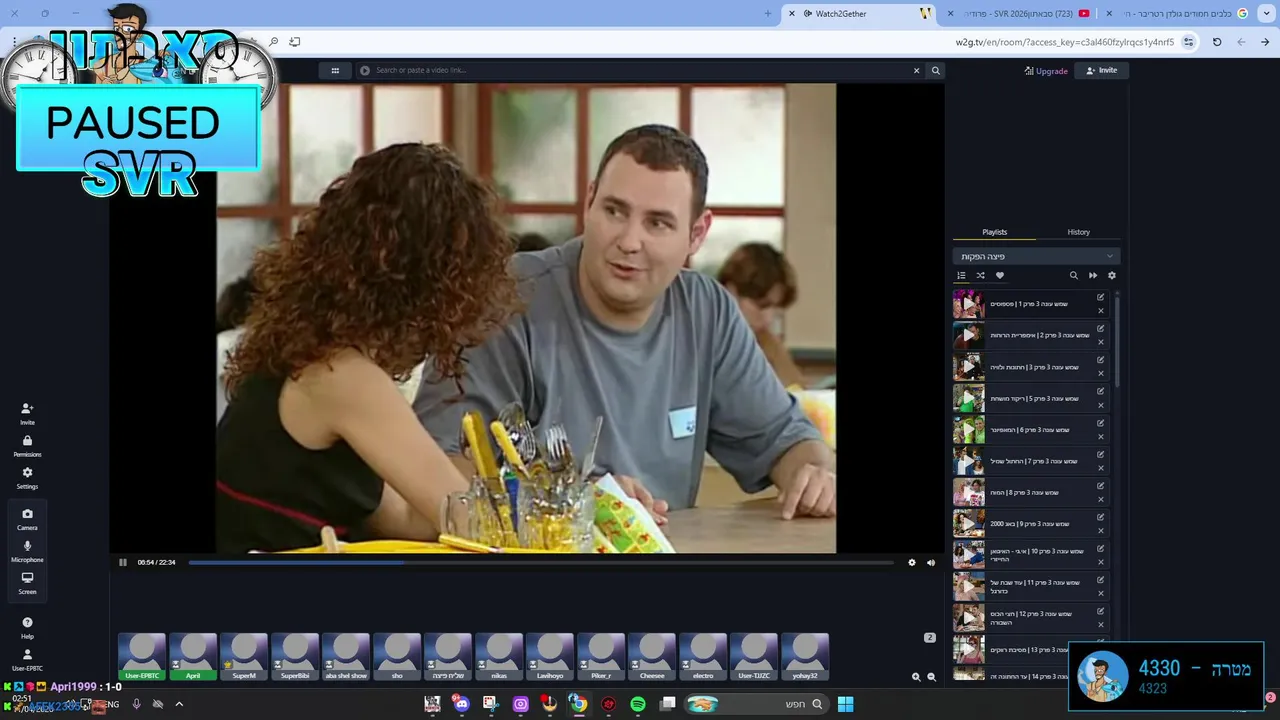This screenshot has height=720, width=1280.
Task: Switch to the Playlists tab
Action: point(995,232)
